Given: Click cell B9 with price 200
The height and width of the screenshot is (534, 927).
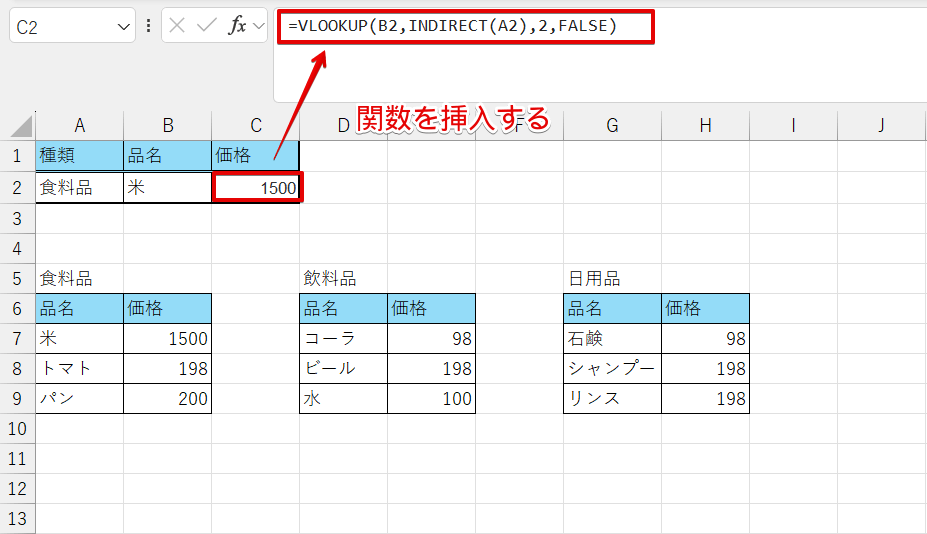Looking at the screenshot, I should [x=167, y=399].
